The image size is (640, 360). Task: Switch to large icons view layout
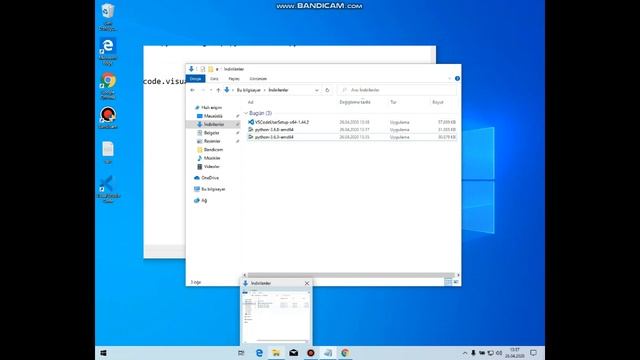(x=456, y=282)
